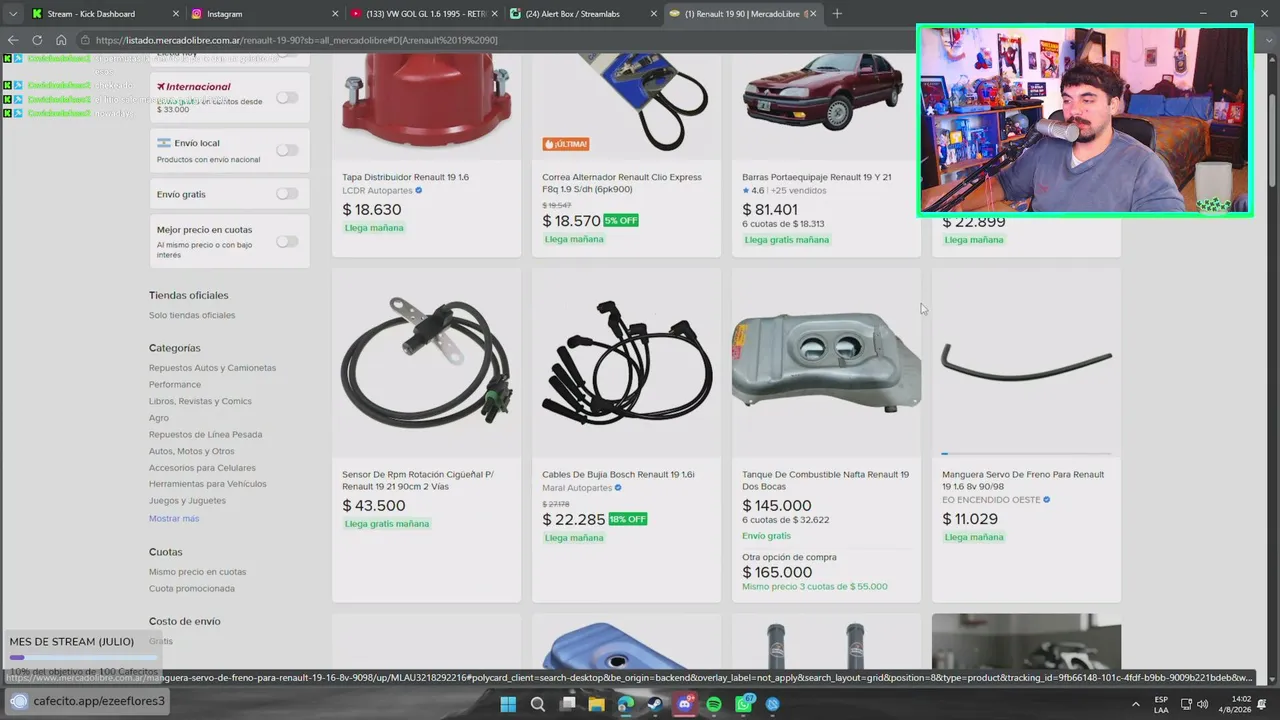The width and height of the screenshot is (1280, 720).
Task: Toggle the Internacional shipping switch
Action: tap(287, 97)
